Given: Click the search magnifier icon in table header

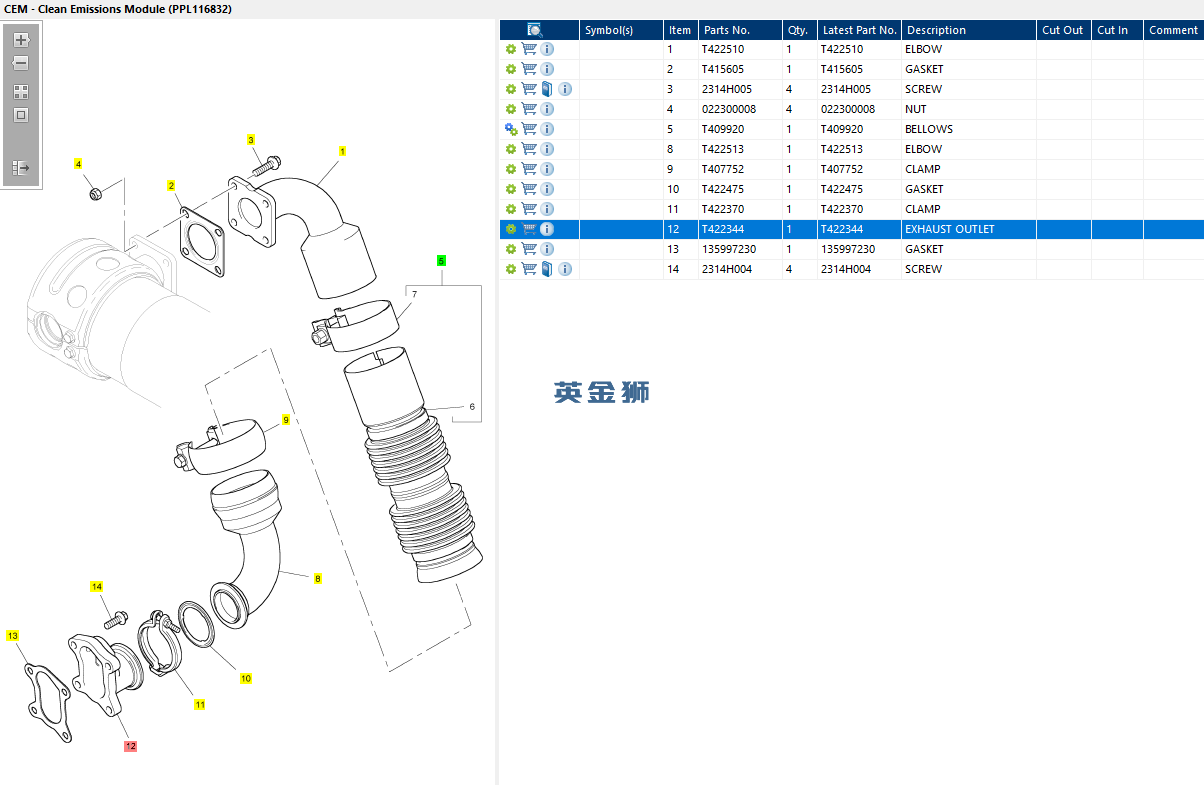Looking at the screenshot, I should tap(535, 30).
